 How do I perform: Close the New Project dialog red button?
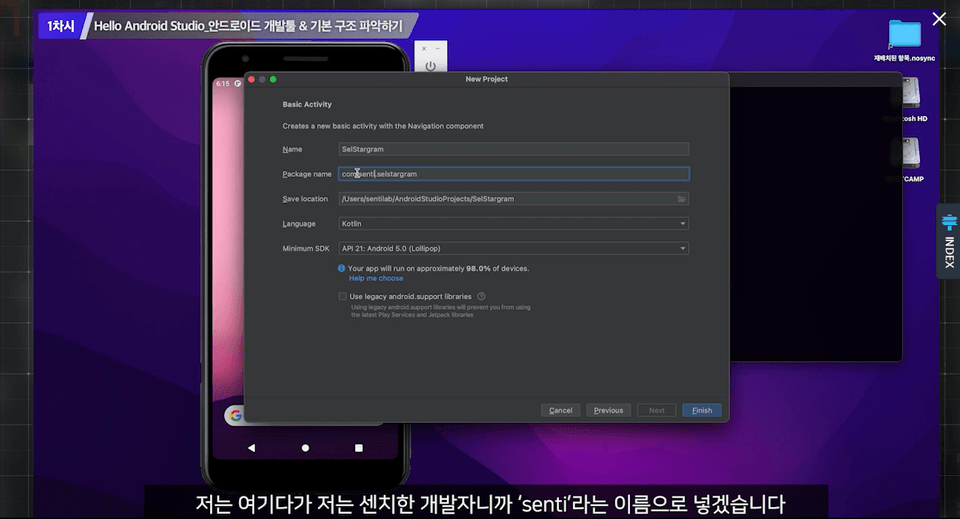coord(251,79)
